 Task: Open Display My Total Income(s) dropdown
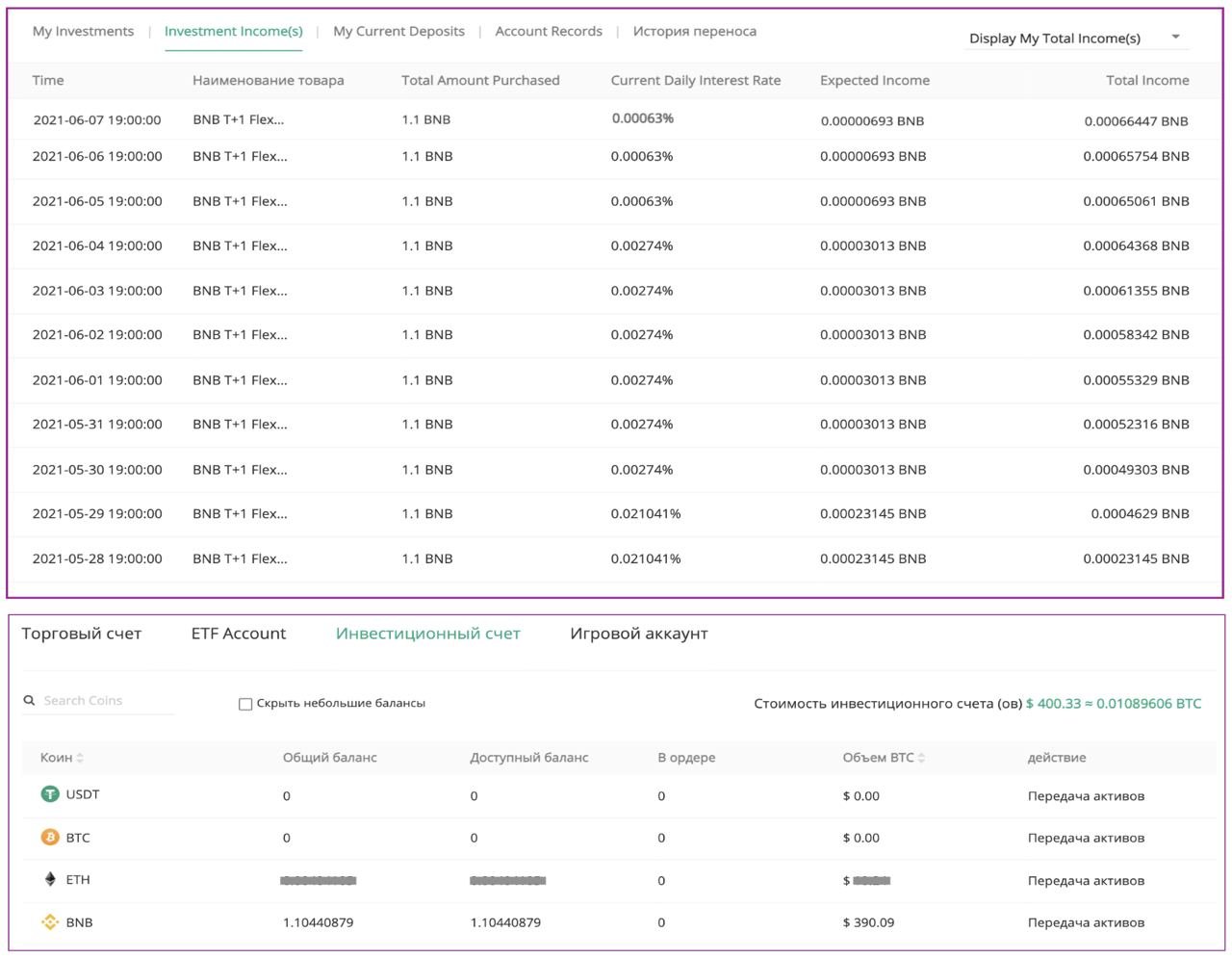pos(1054,39)
